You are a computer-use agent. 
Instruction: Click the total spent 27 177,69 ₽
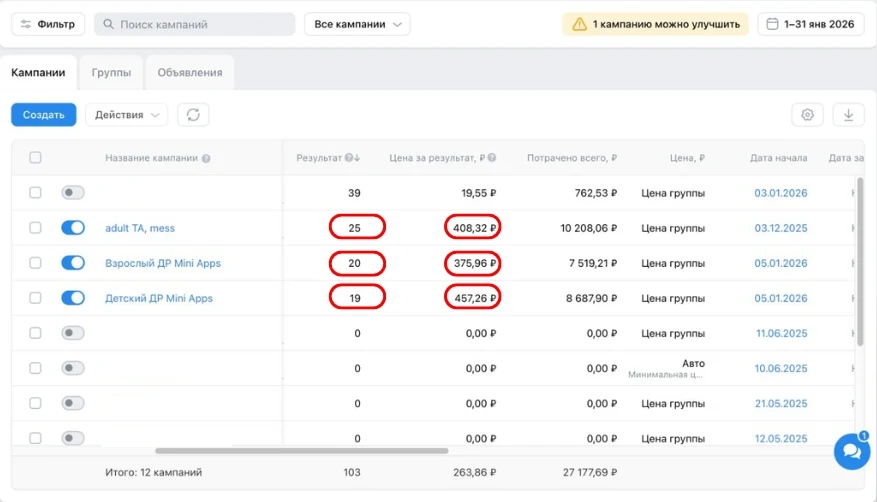pyautogui.click(x=590, y=472)
